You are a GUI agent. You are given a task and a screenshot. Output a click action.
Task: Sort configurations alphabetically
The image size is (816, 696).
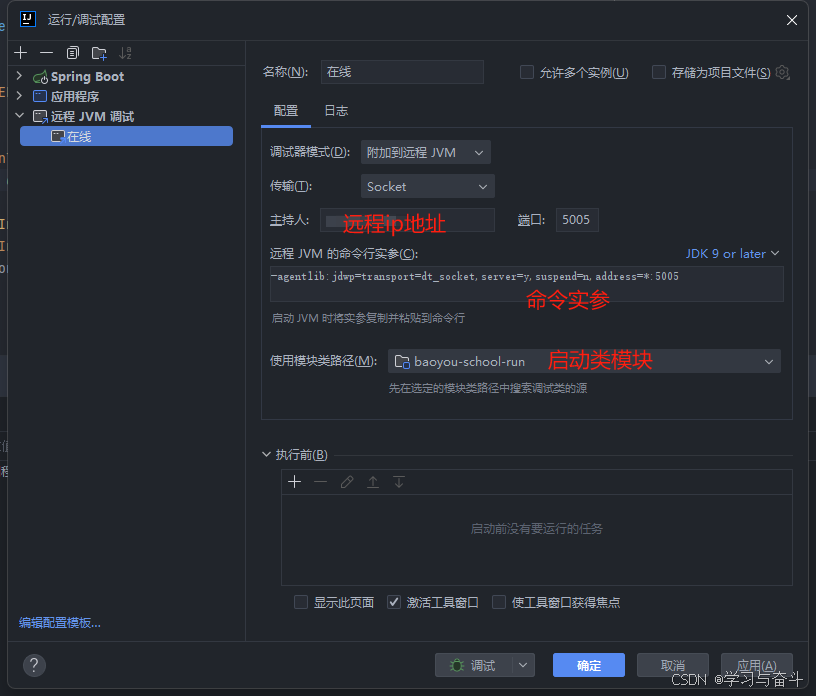pyautogui.click(x=124, y=52)
